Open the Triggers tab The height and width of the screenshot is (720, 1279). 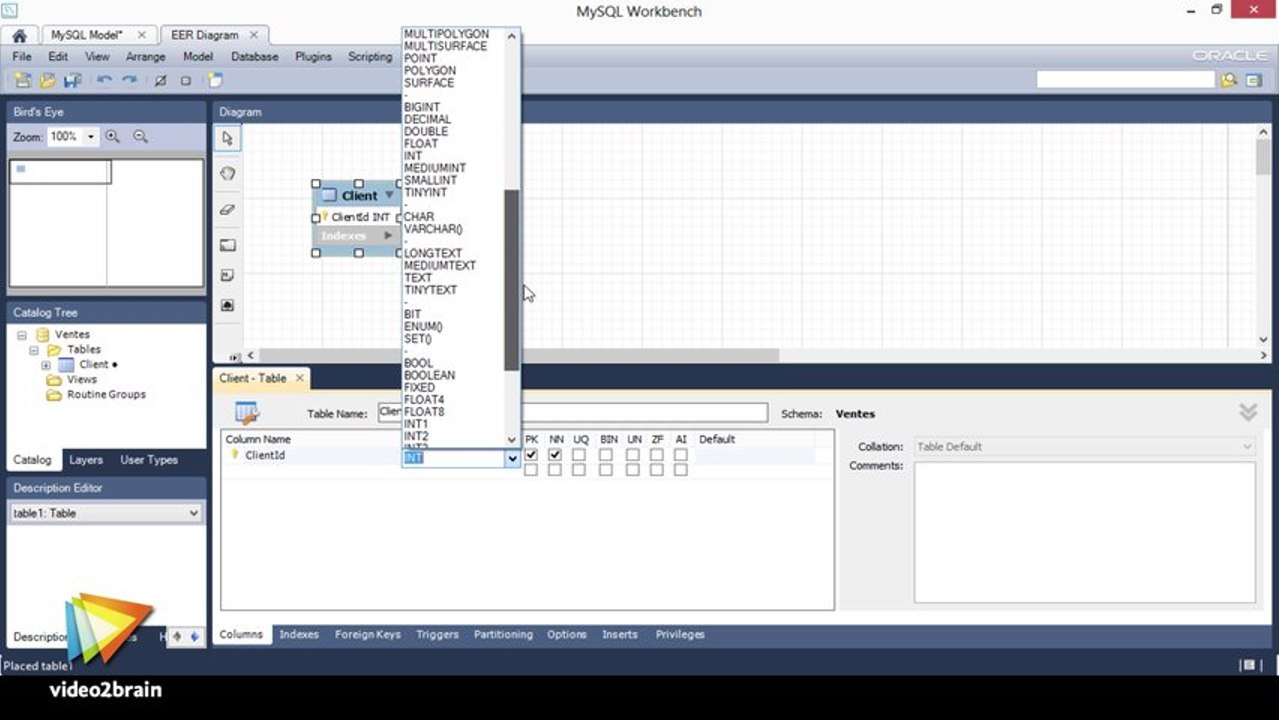pyautogui.click(x=437, y=634)
